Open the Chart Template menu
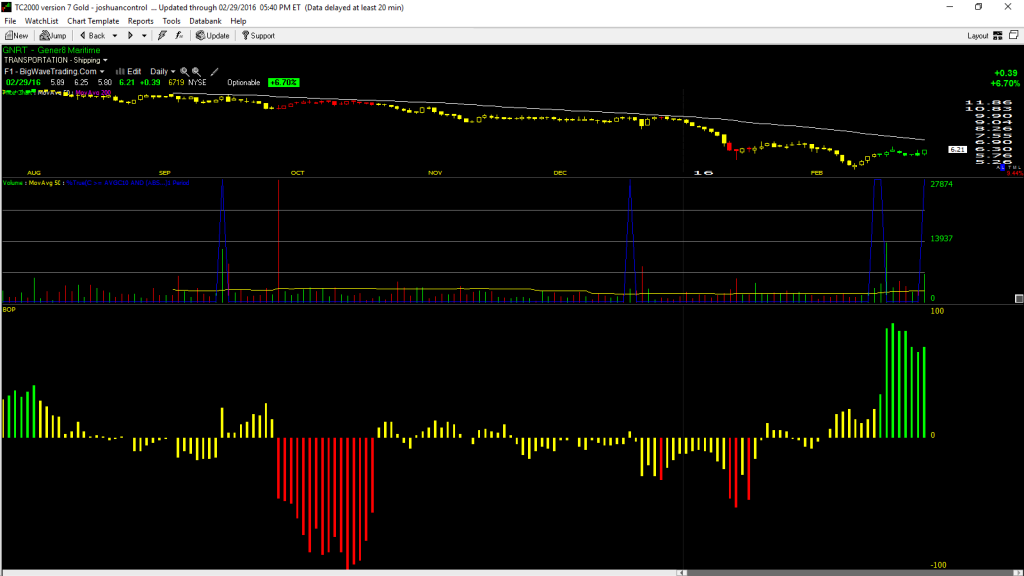This screenshot has width=1024, height=576. pos(93,21)
